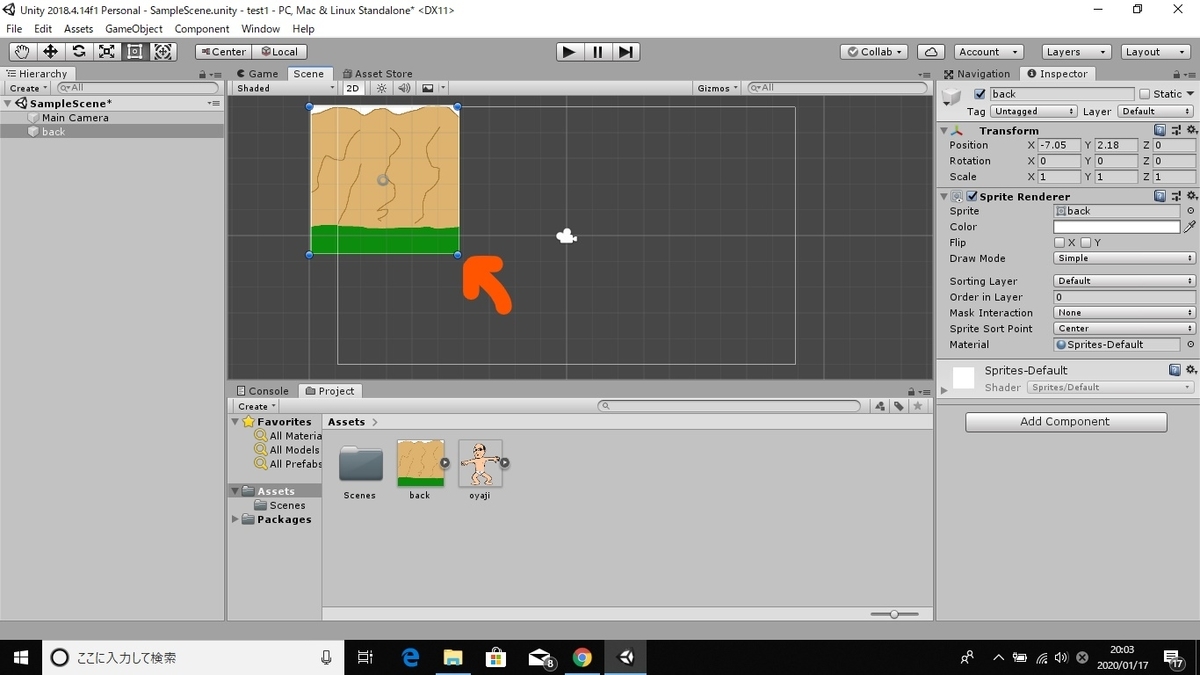This screenshot has width=1200, height=675.
Task: Open File Explorer in taskbar
Action: click(453, 657)
